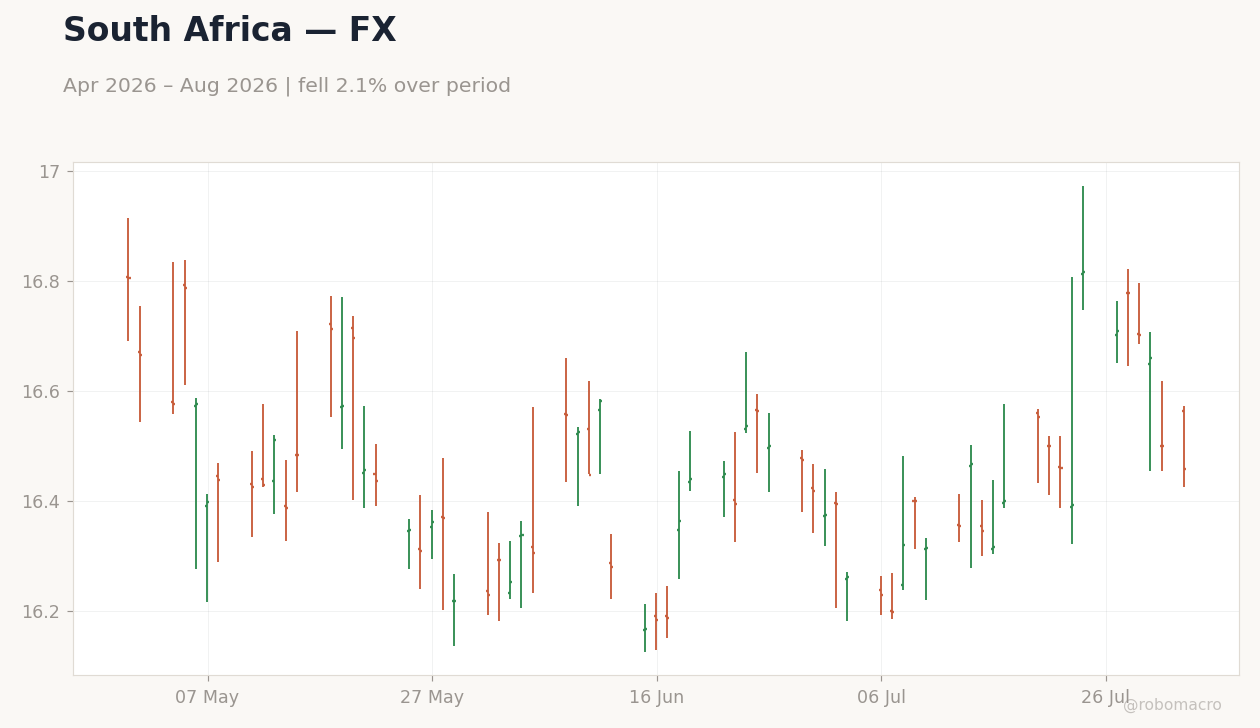This screenshot has width=1260, height=728.
Task: Click the 16.8 y-axis tick label
Action: [41, 282]
